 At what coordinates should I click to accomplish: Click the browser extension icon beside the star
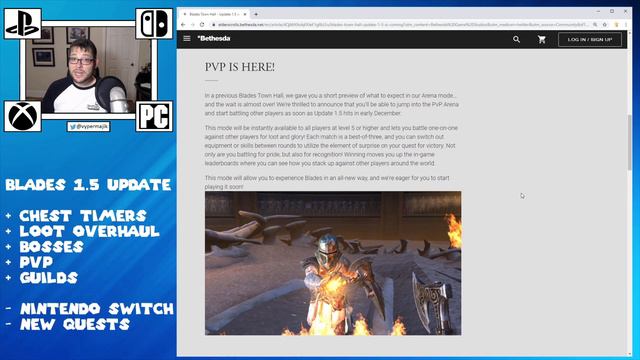[x=616, y=24]
